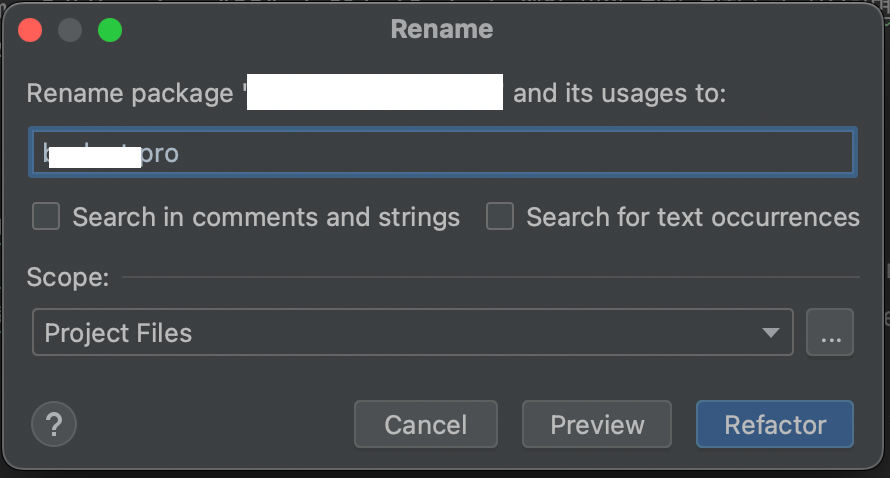The width and height of the screenshot is (890, 478).
Task: Click the 'Rename package' label text
Action: (130, 94)
